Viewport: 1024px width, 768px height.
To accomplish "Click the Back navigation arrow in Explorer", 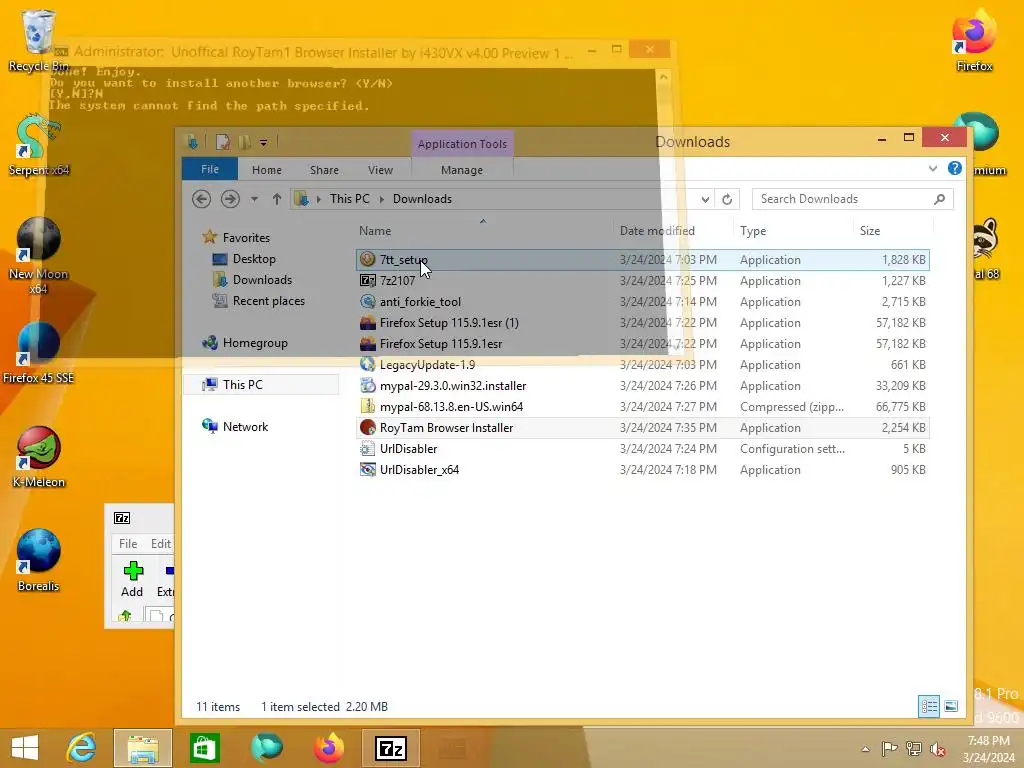I will point(201,199).
